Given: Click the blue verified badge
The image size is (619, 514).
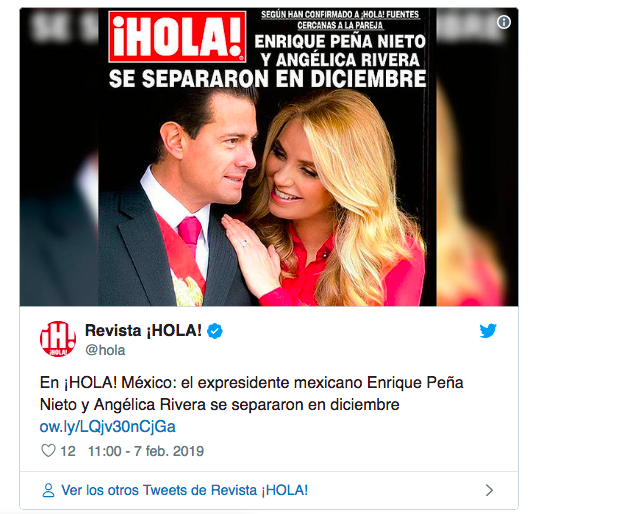Looking at the screenshot, I should tap(215, 331).
